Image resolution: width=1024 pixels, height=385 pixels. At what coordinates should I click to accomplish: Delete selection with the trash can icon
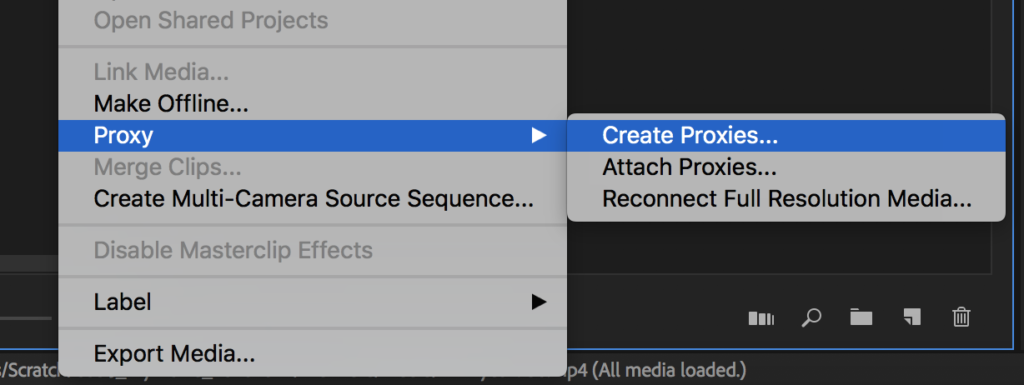pyautogui.click(x=961, y=317)
